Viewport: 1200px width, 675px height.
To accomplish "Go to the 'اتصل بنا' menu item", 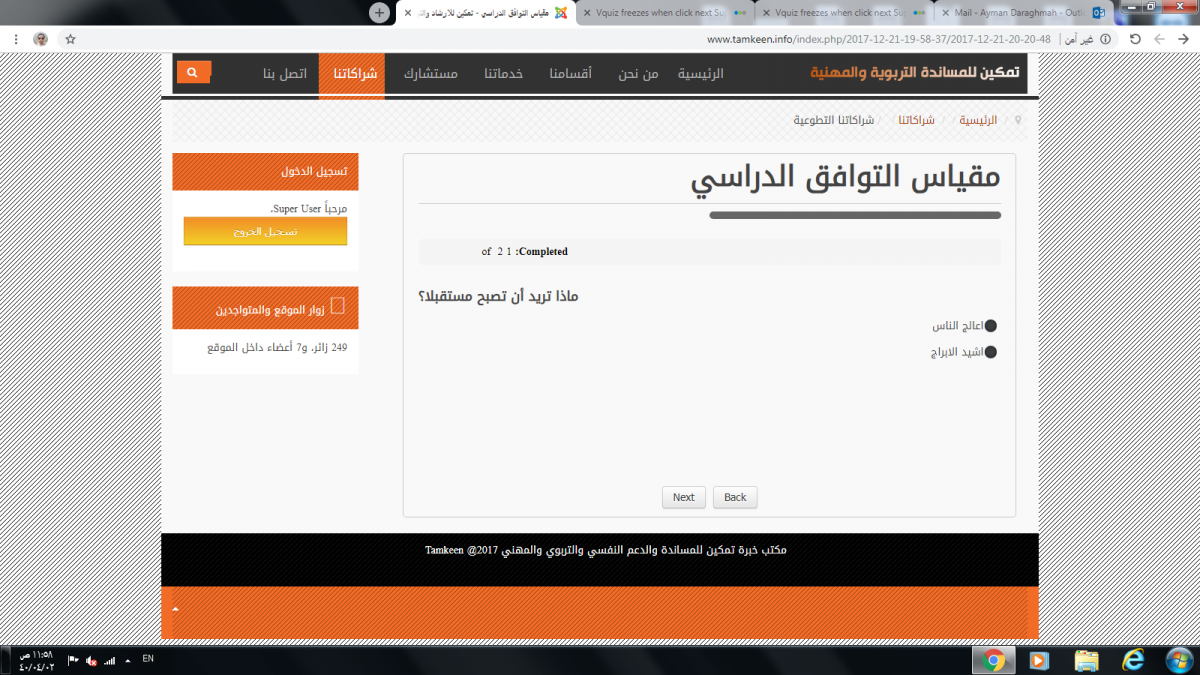I will point(283,74).
